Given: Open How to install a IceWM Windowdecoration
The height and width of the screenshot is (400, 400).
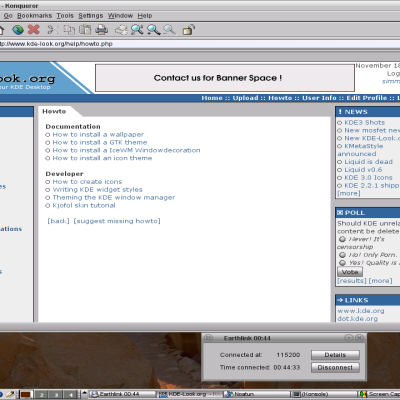Looking at the screenshot, I should (126, 150).
